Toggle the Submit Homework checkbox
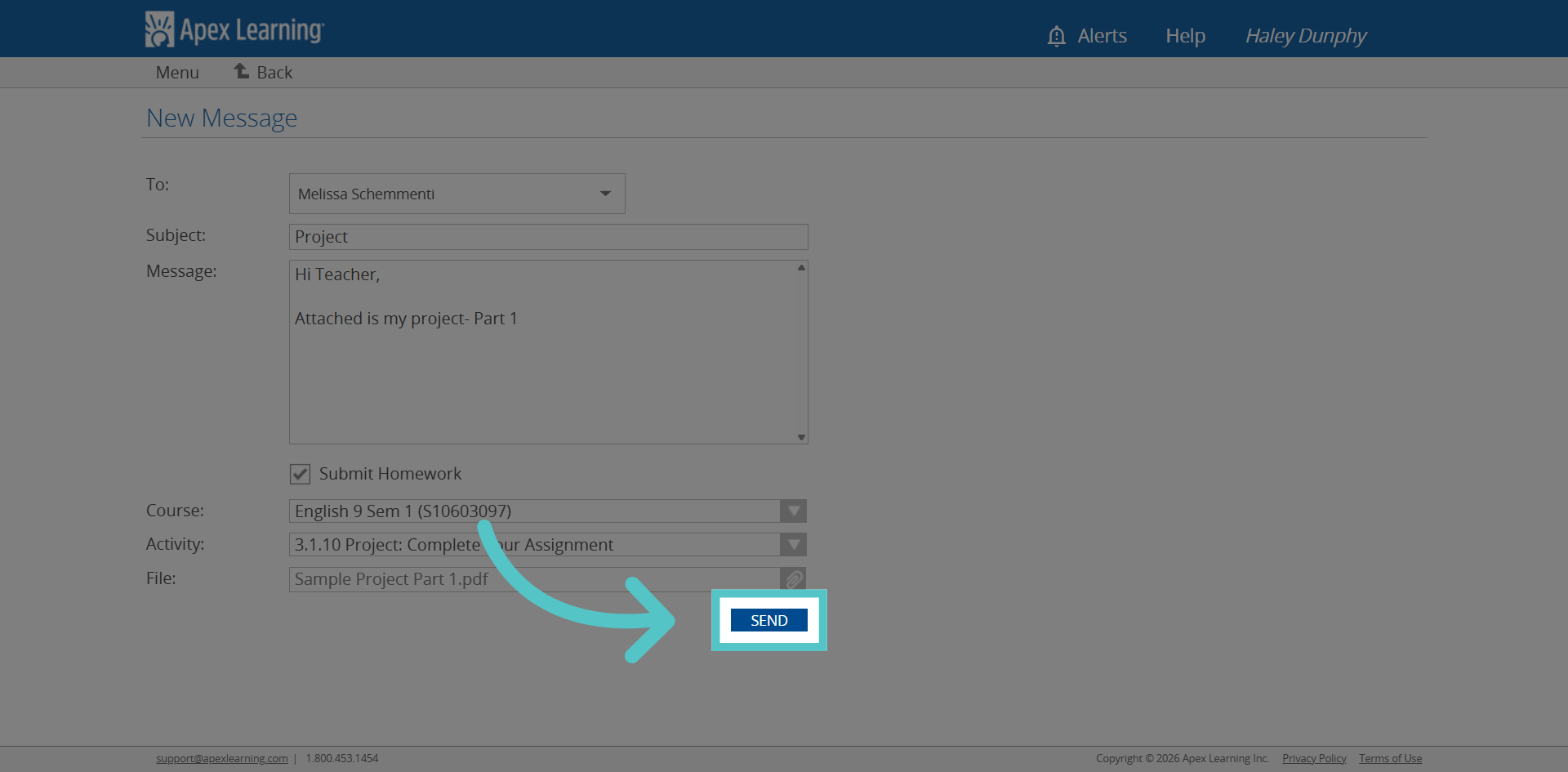This screenshot has width=1568, height=772. tap(300, 474)
